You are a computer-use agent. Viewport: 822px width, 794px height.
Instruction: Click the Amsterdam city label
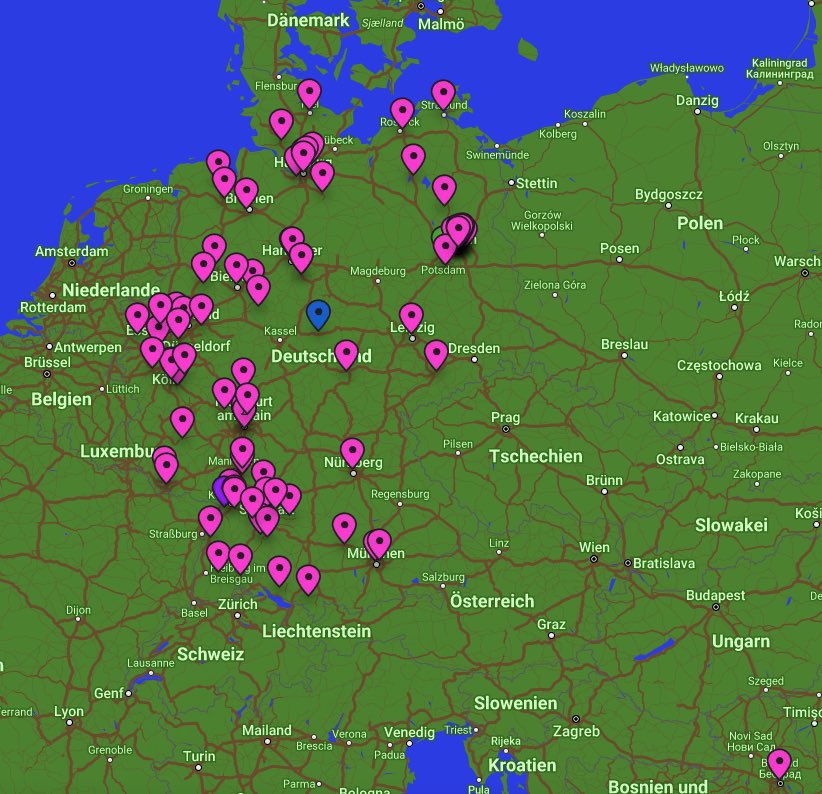pos(72,251)
